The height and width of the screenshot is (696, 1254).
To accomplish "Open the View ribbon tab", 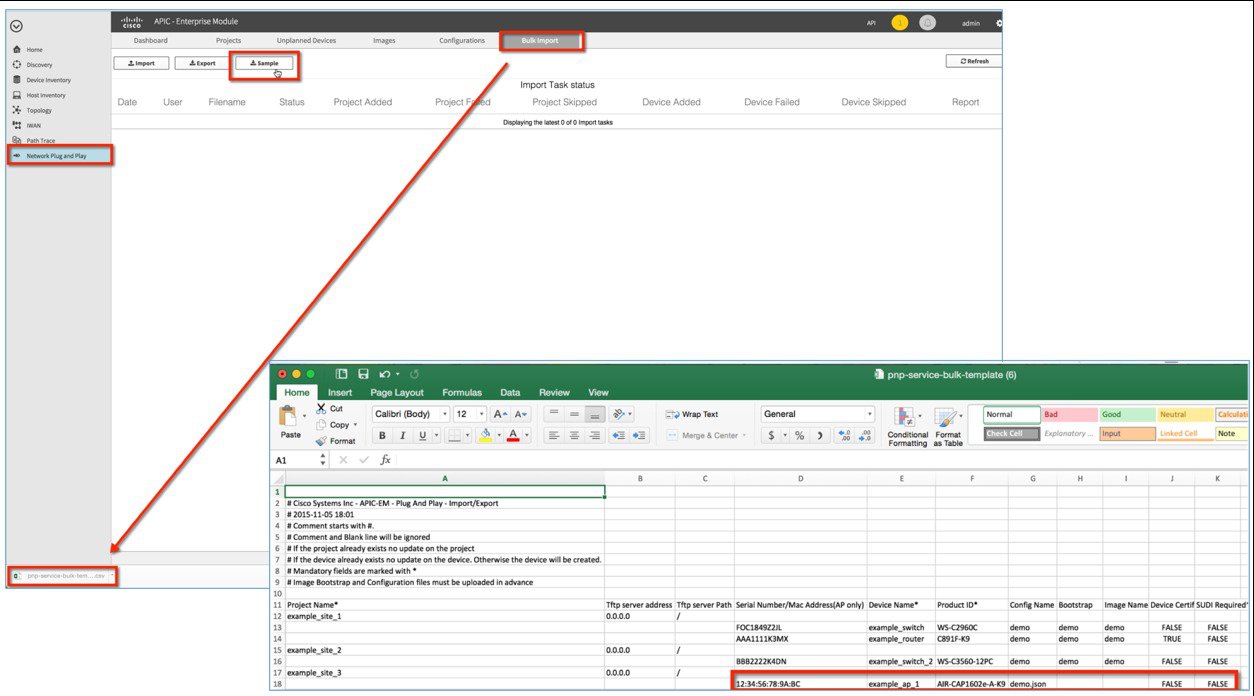I will (598, 393).
